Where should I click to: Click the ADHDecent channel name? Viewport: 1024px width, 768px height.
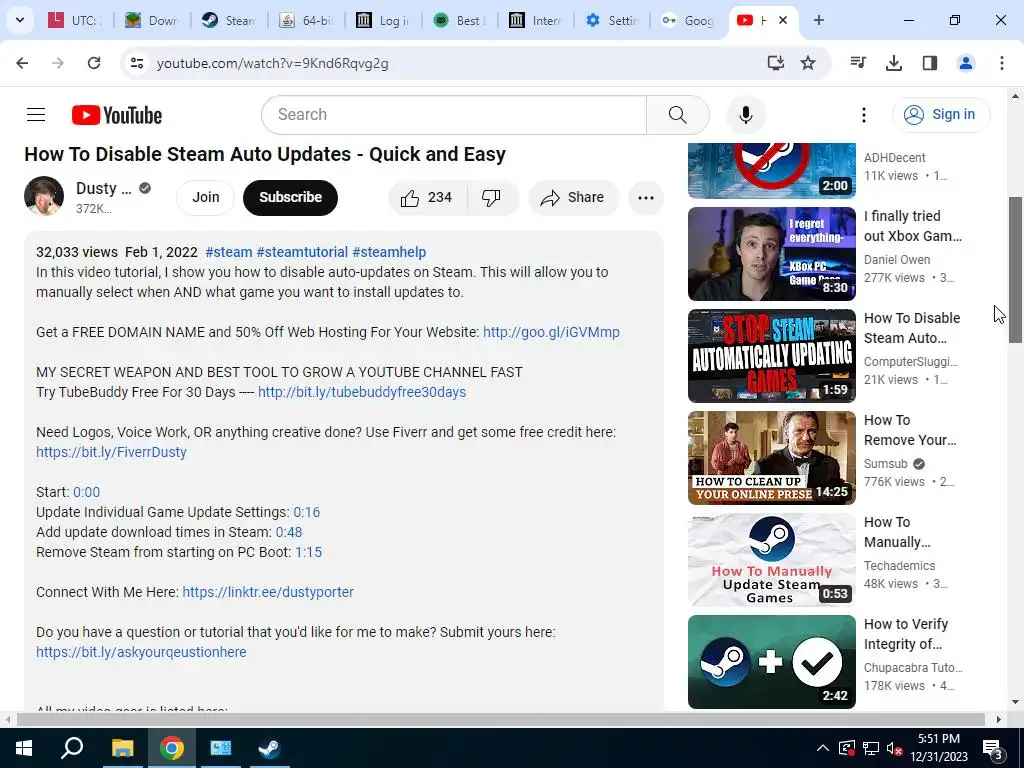(894, 157)
